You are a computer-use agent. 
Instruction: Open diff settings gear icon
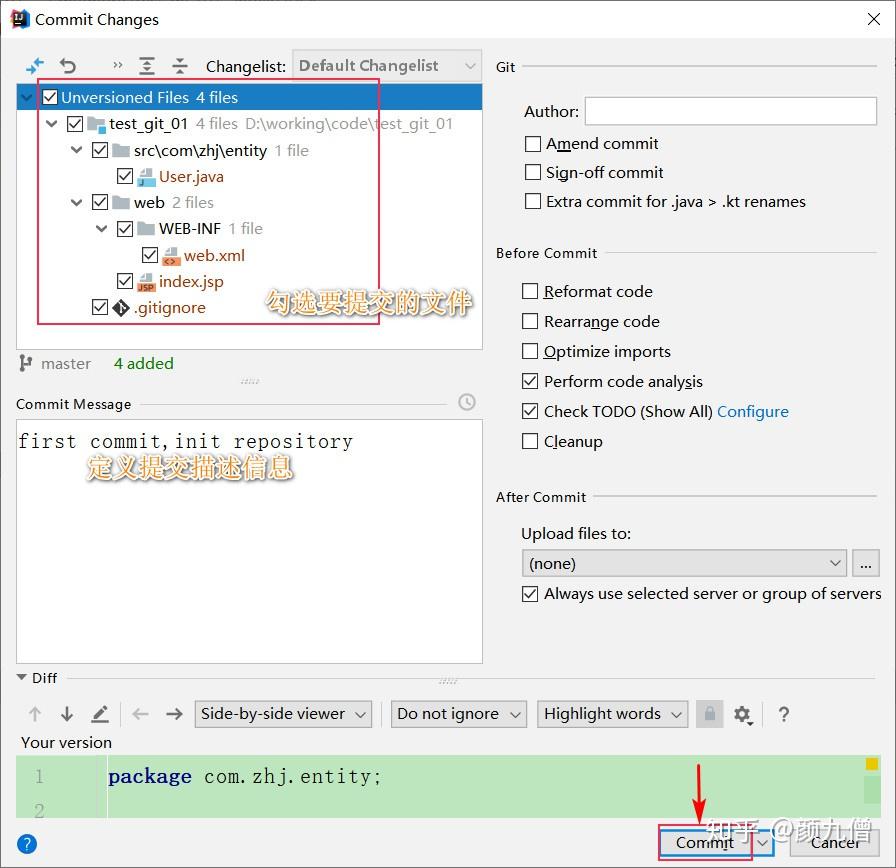point(743,714)
